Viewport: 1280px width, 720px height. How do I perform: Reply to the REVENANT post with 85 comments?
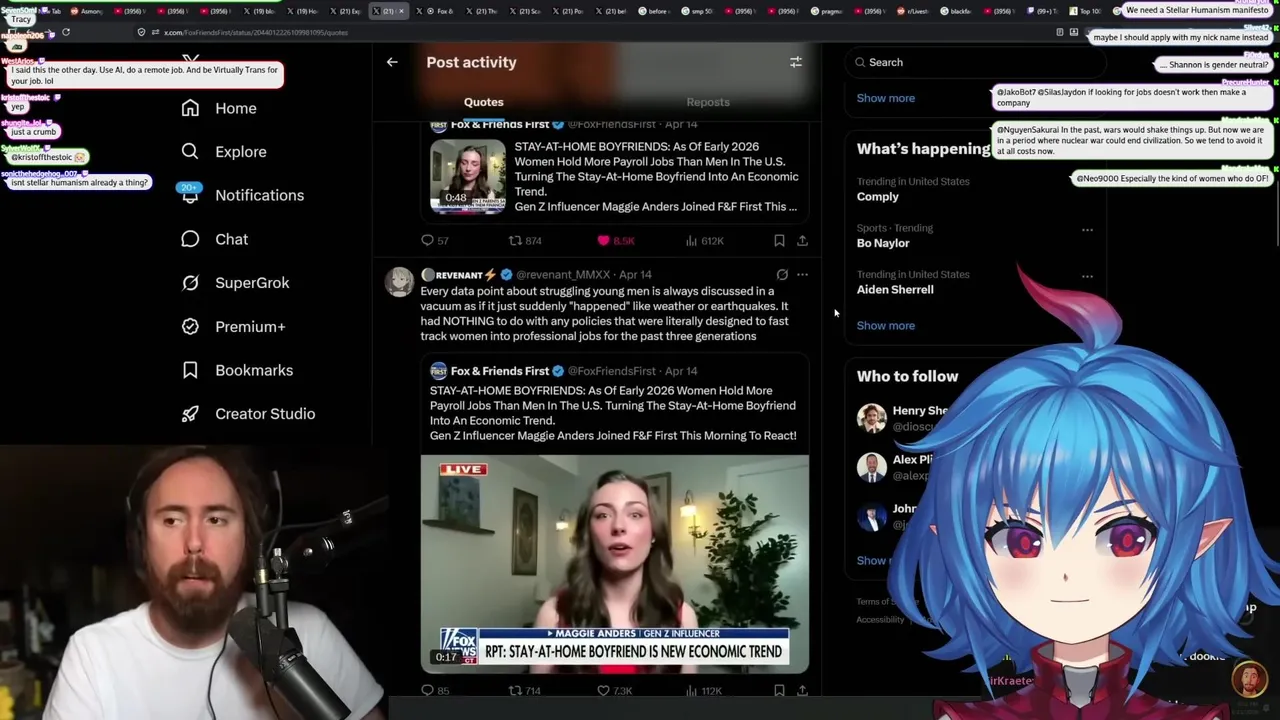[435, 691]
